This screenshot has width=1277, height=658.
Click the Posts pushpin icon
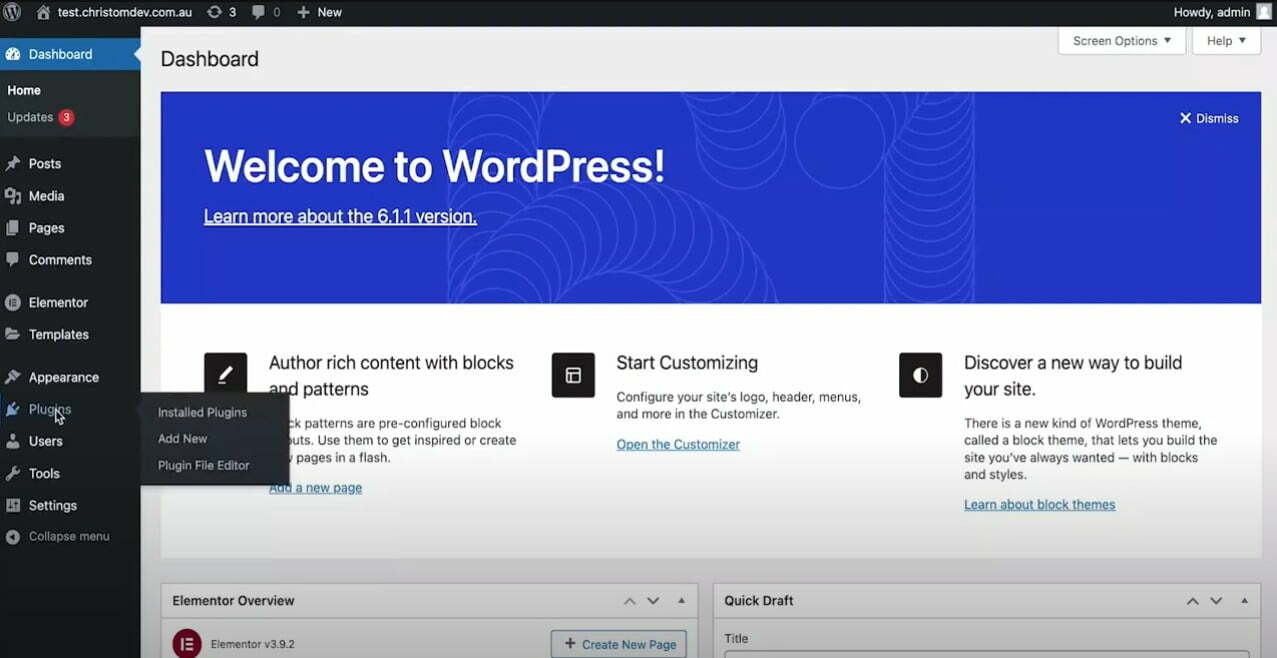tap(13, 163)
